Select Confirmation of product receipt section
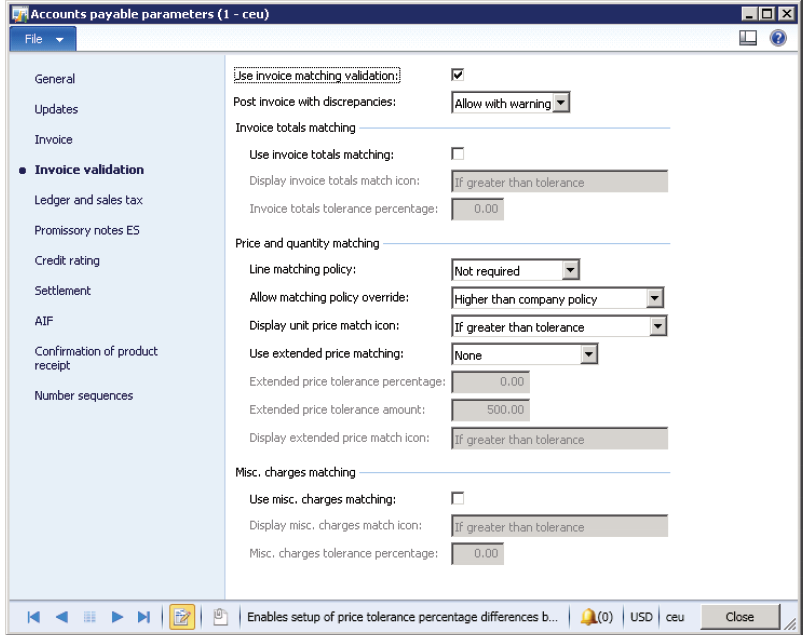This screenshot has height=635, width=806. (96, 358)
